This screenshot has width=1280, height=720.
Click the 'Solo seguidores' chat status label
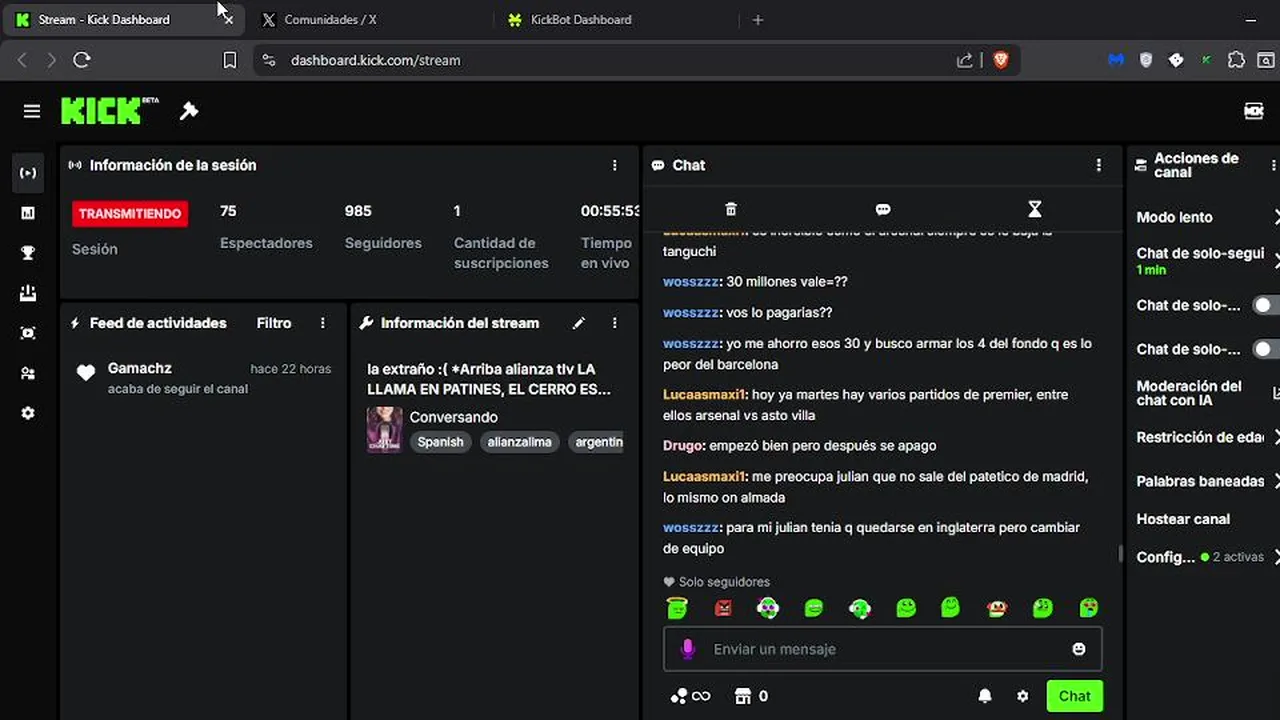tap(717, 582)
